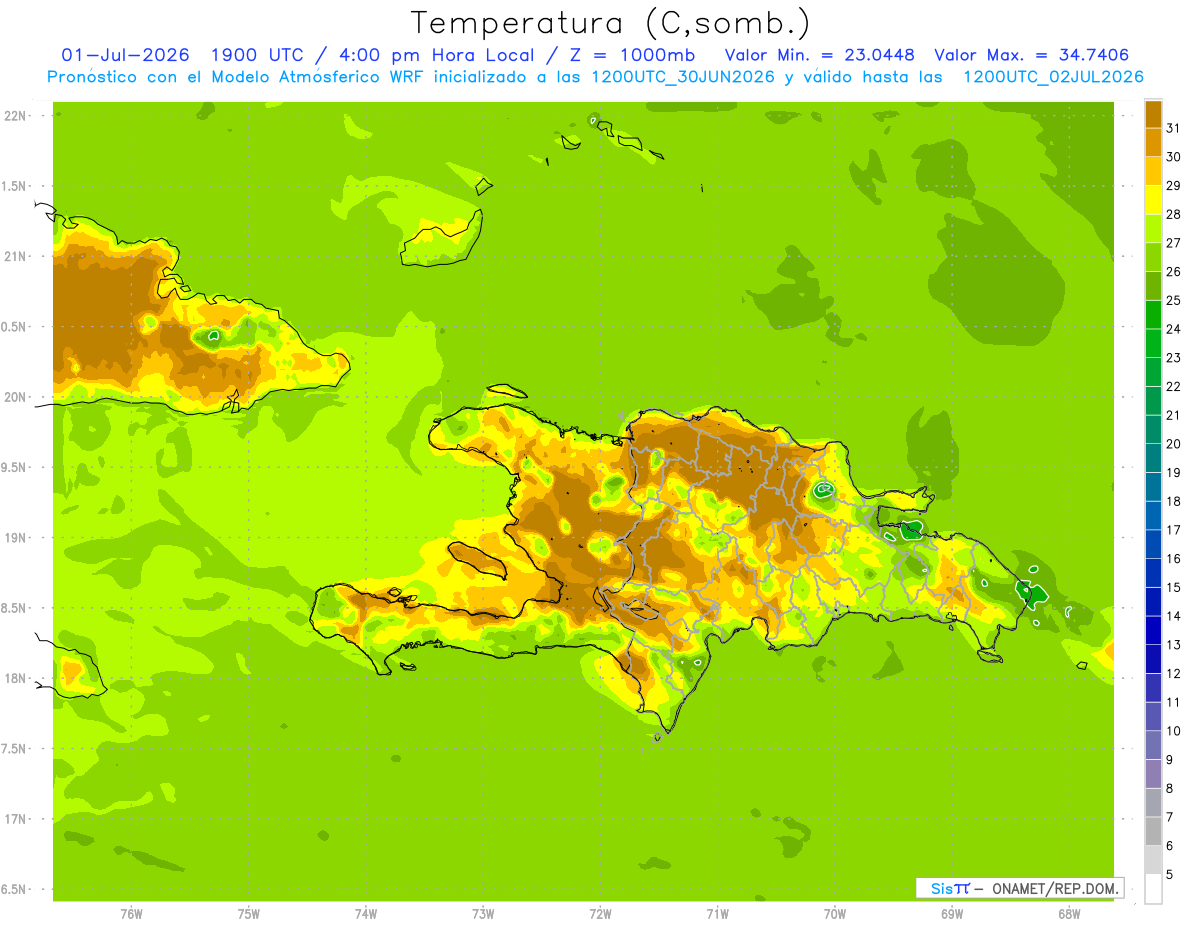The width and height of the screenshot is (1200, 927).
Task: Click the legend value '30'
Action: (1174, 157)
